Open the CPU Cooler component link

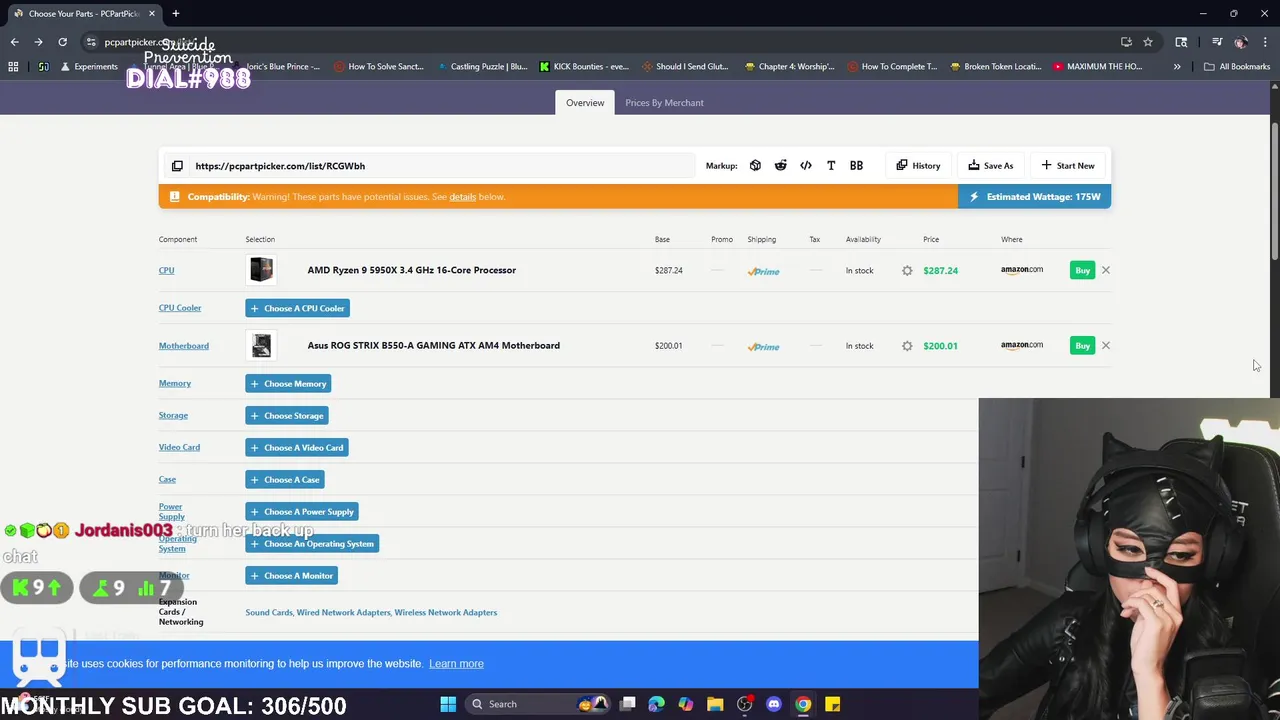tap(180, 308)
